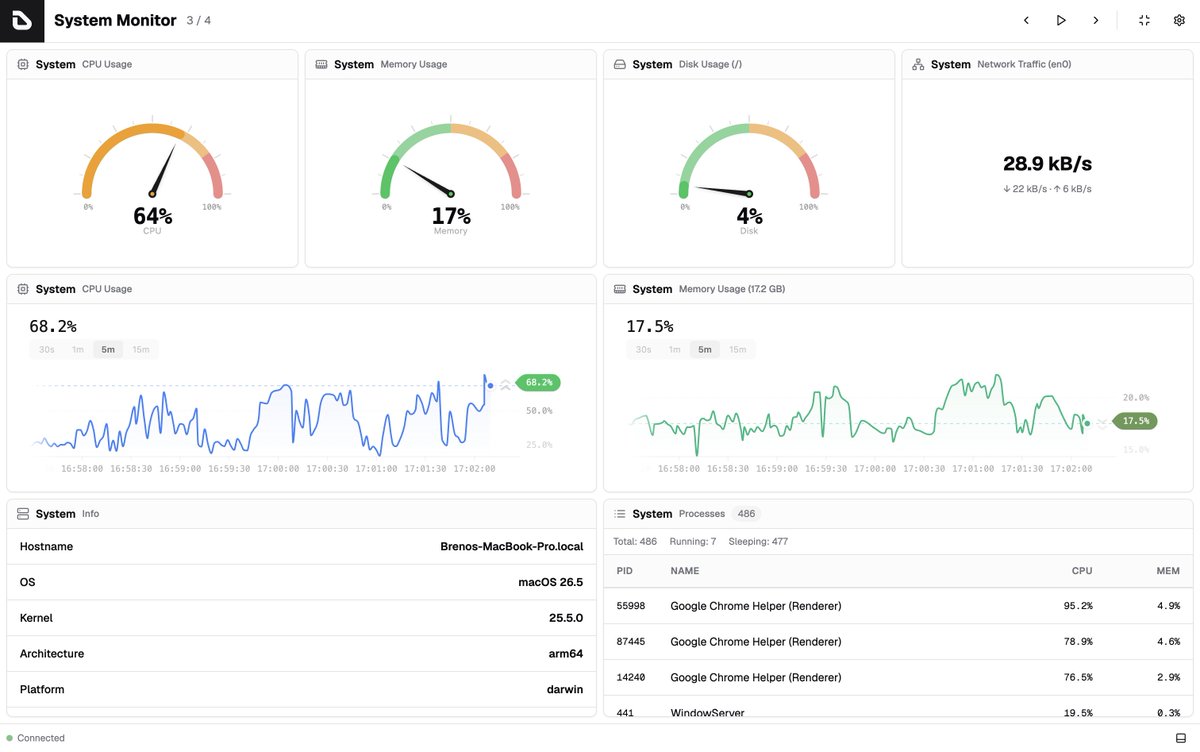The height and width of the screenshot is (752, 1200).
Task: Click the kernel value 25.5.0
Action: click(566, 618)
